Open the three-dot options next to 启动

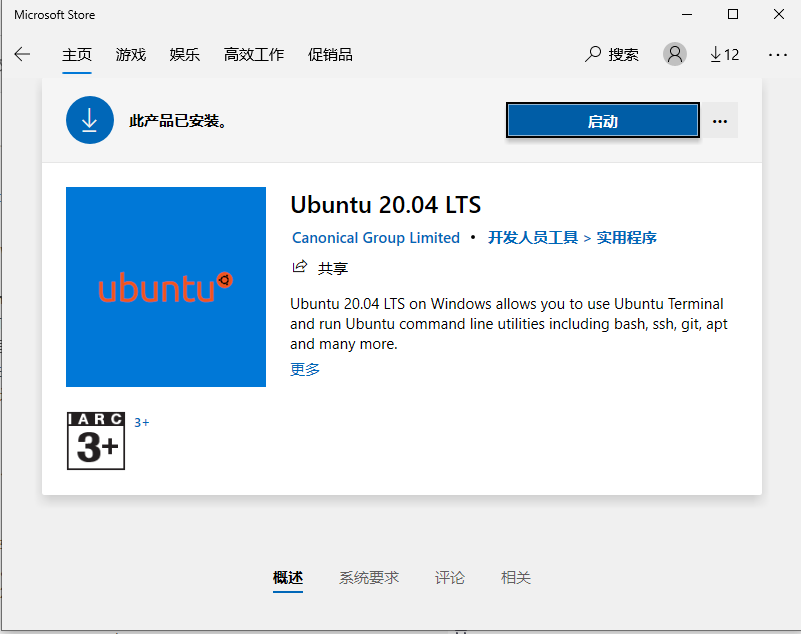[x=720, y=121]
